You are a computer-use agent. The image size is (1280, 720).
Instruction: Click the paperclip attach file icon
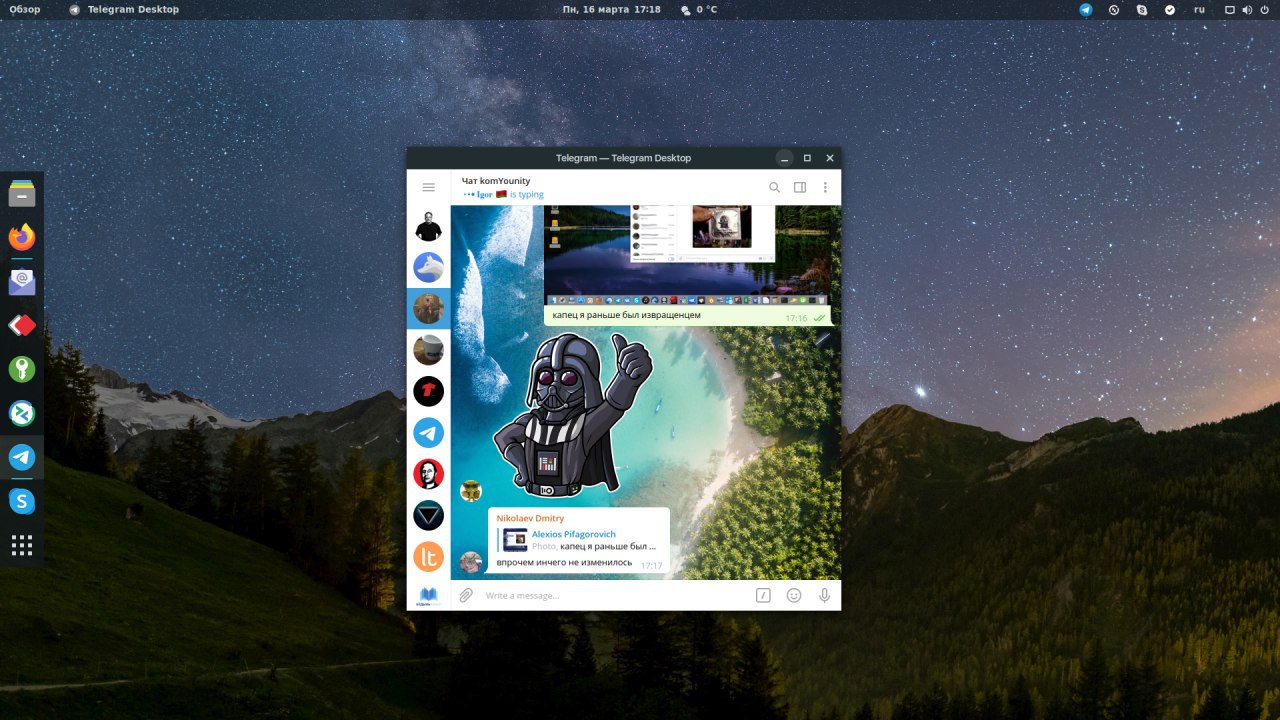point(466,595)
